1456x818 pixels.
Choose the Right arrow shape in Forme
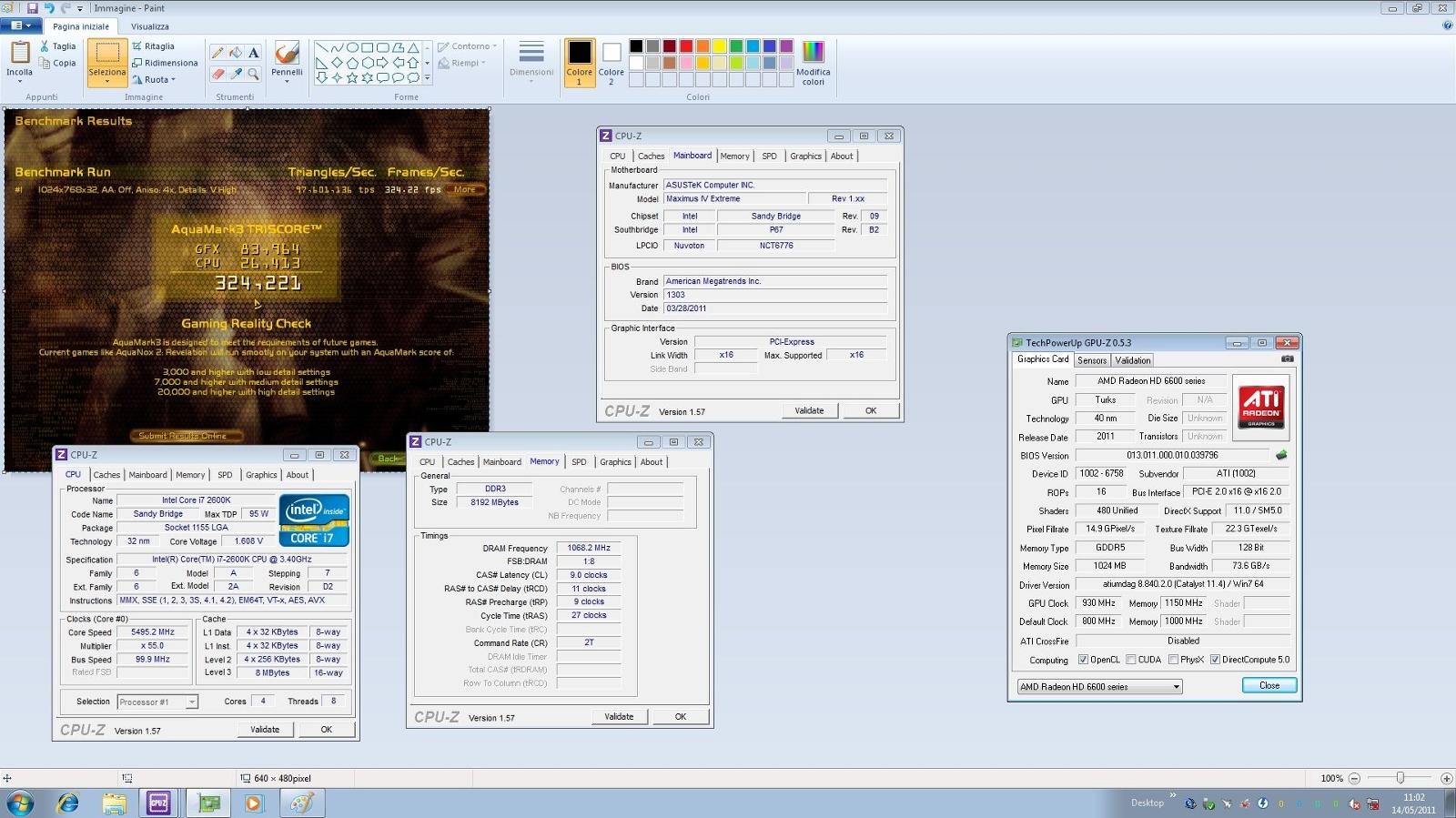click(x=382, y=63)
